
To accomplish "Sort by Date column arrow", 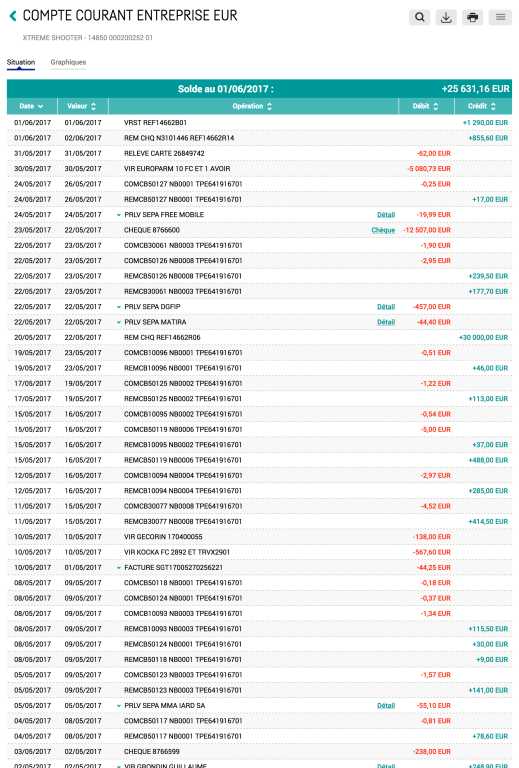I will tap(40, 106).
